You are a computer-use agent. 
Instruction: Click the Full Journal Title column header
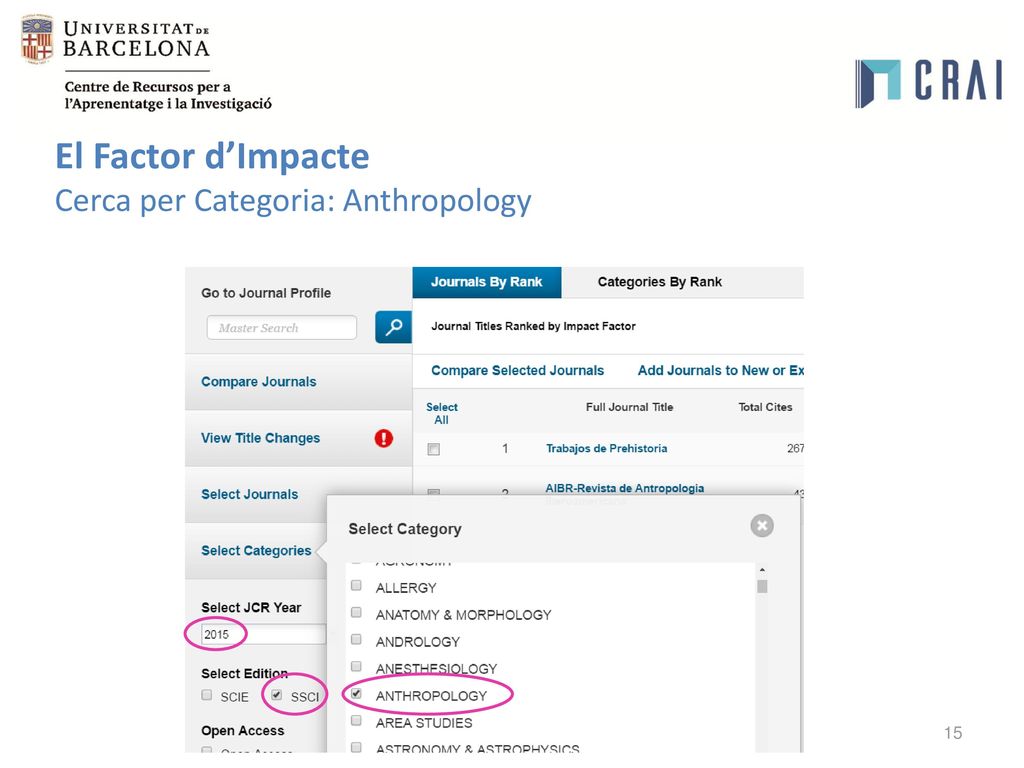pos(630,408)
